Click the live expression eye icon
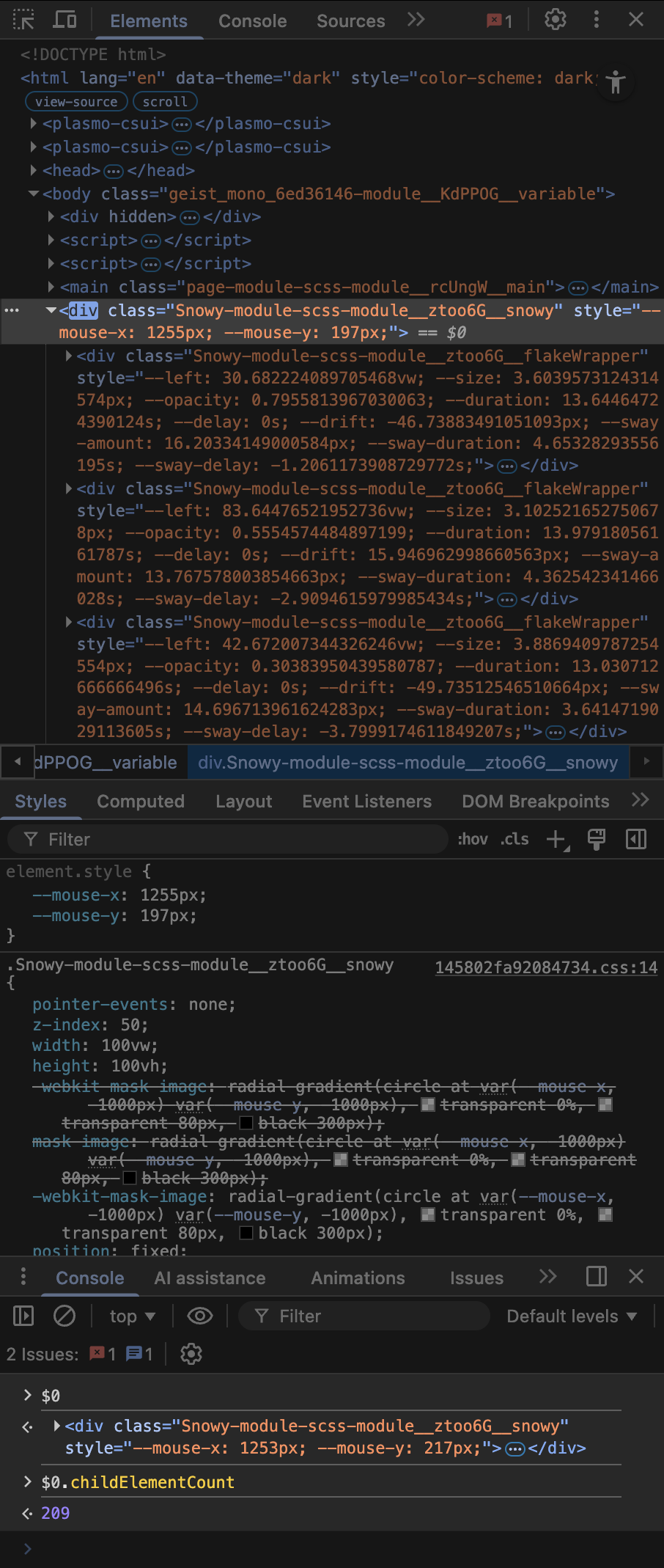The image size is (664, 1568). (x=199, y=1316)
